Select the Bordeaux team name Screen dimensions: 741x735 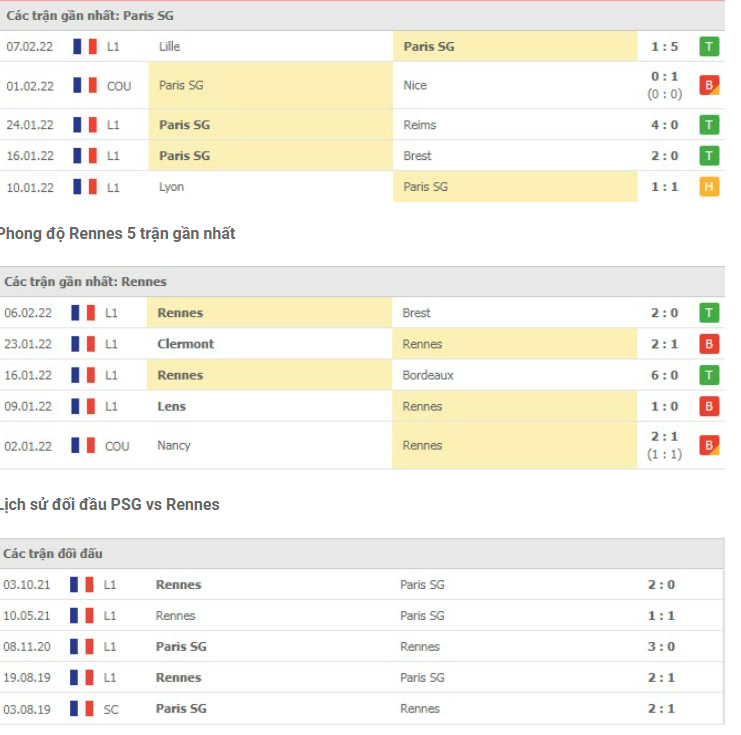(428, 375)
